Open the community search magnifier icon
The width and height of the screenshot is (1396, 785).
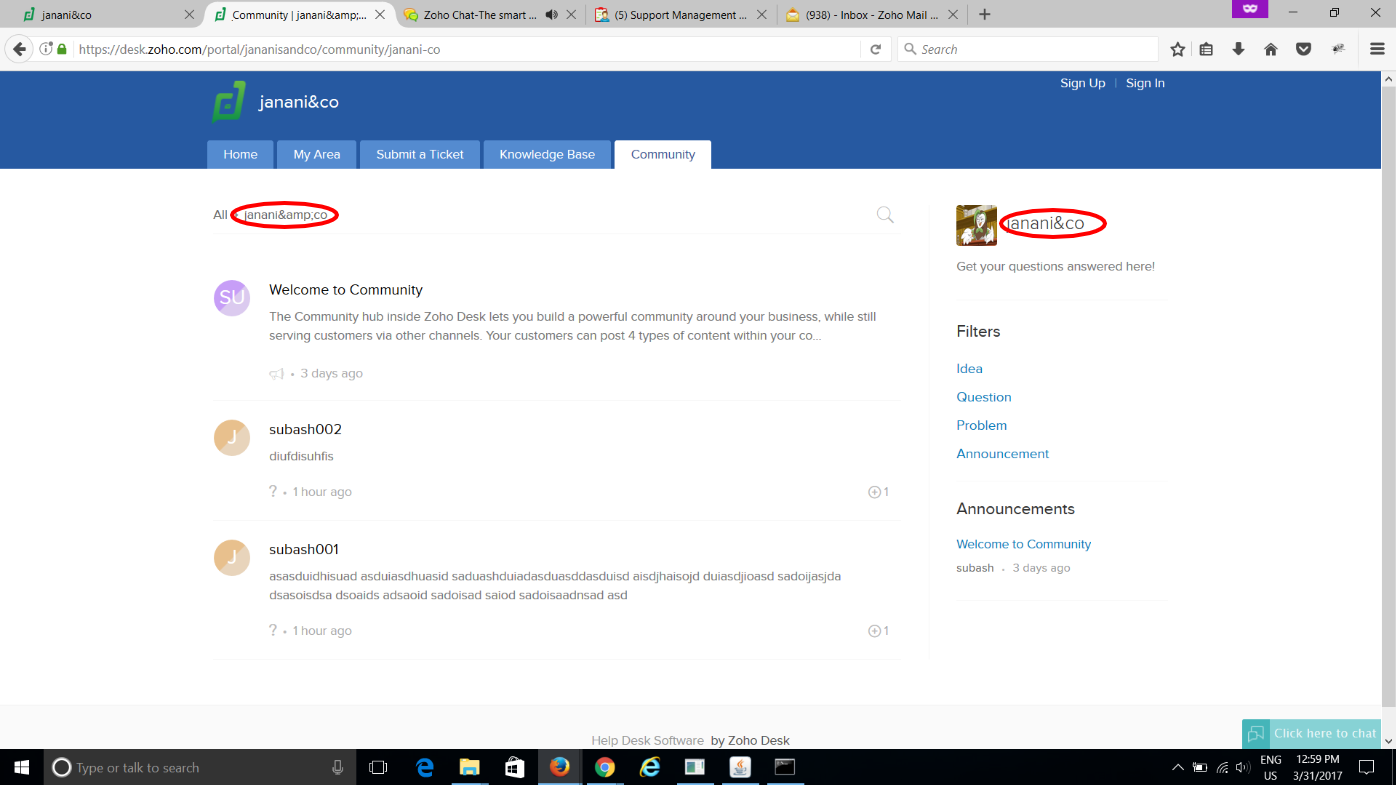[x=885, y=214]
